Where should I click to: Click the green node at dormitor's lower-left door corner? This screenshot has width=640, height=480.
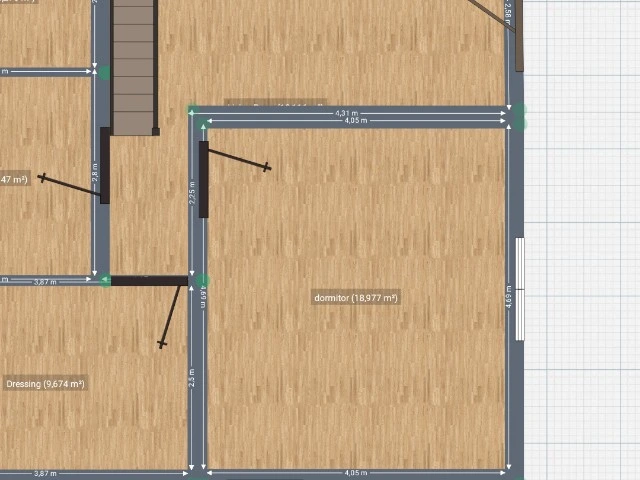203,281
